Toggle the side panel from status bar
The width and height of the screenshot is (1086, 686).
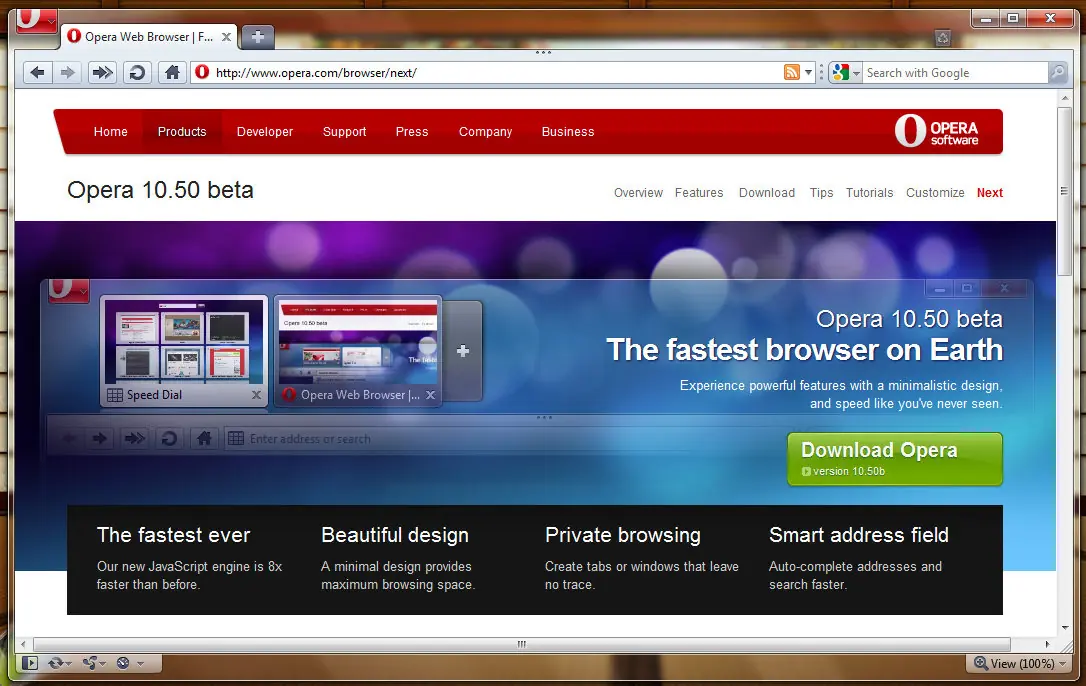[30, 663]
